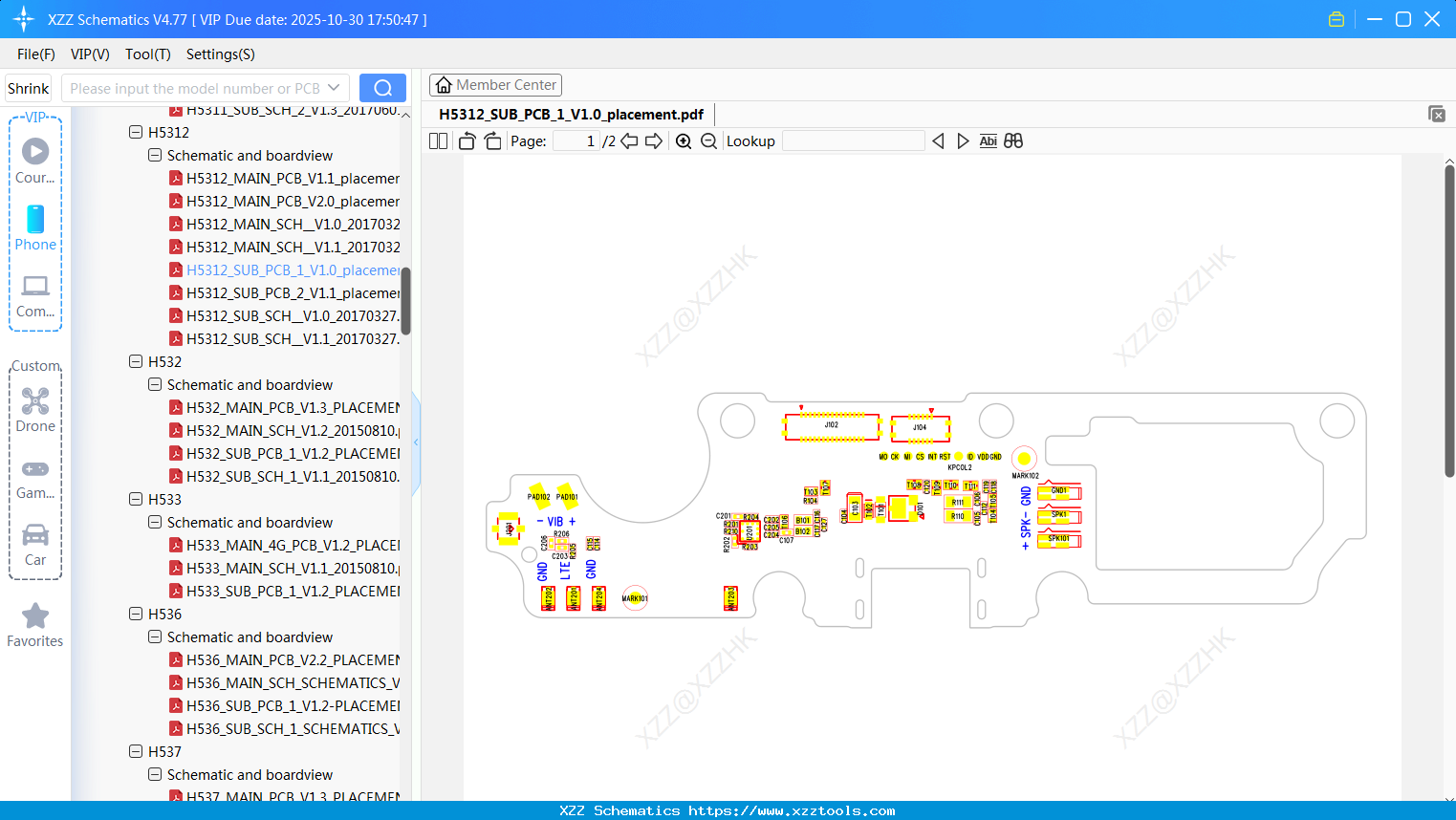
Task: Select the zoom-in magnifier tool
Action: [x=684, y=140]
